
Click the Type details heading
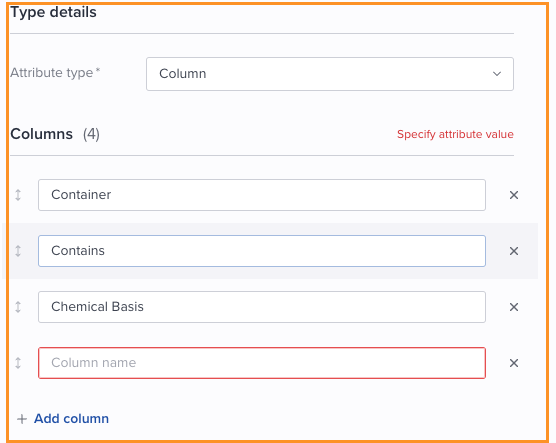pyautogui.click(x=53, y=12)
